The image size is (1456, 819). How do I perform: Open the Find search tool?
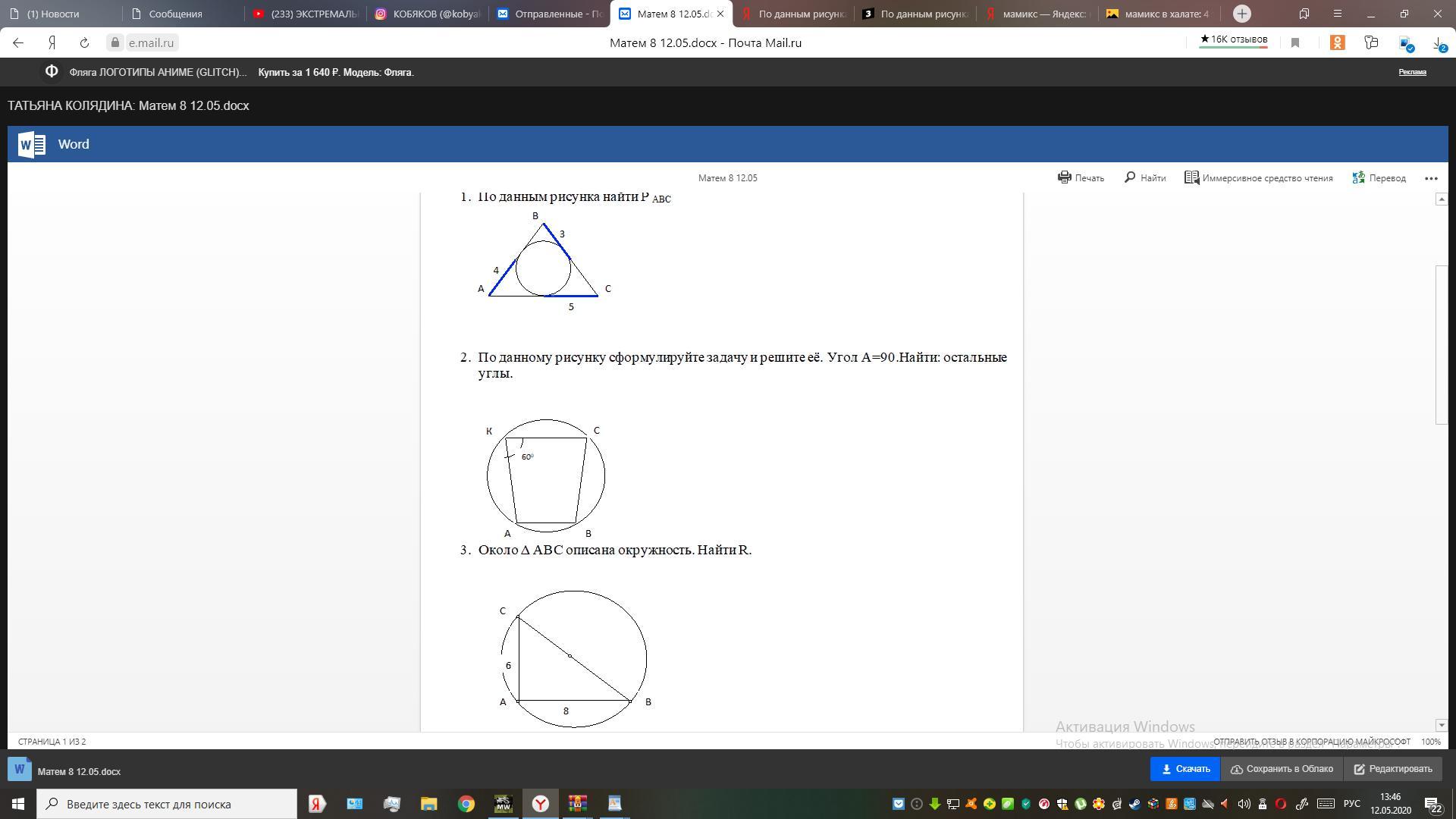click(1145, 177)
